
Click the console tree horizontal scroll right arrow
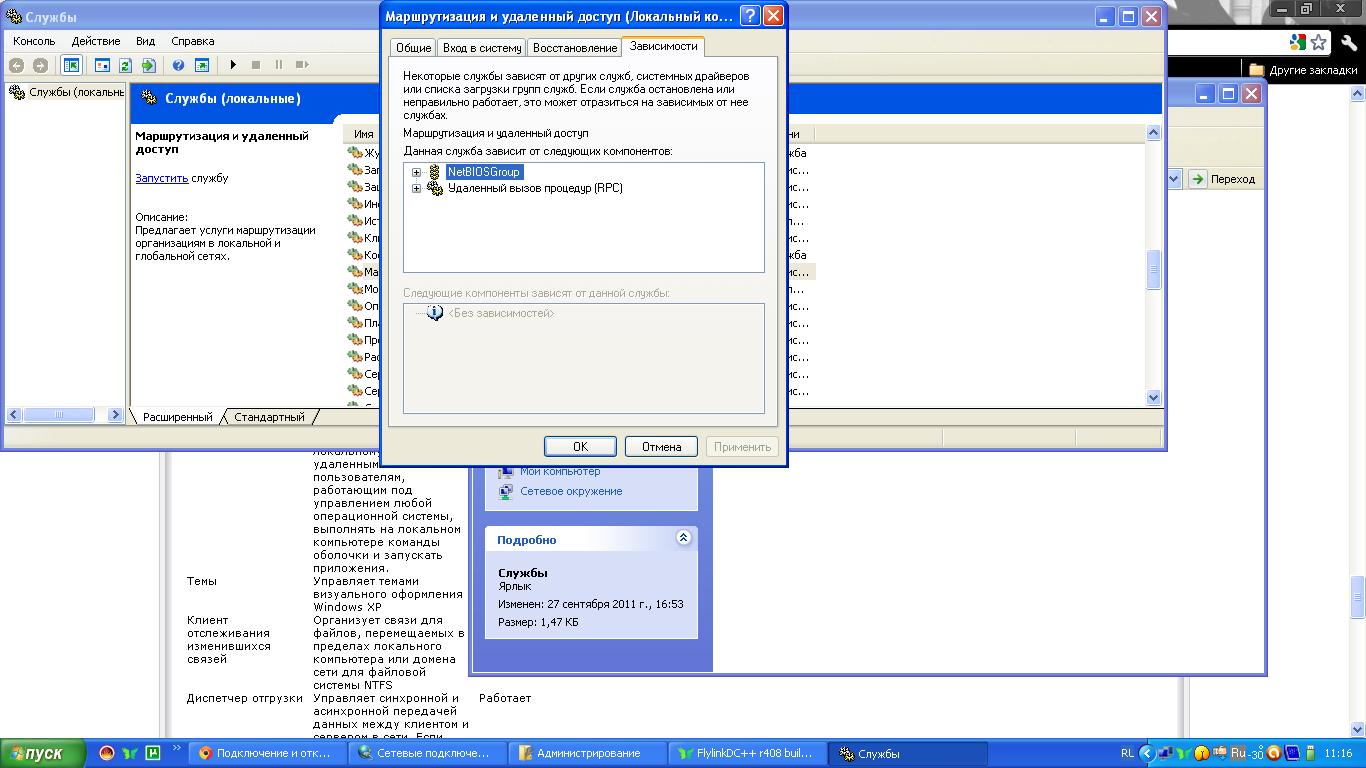point(115,415)
